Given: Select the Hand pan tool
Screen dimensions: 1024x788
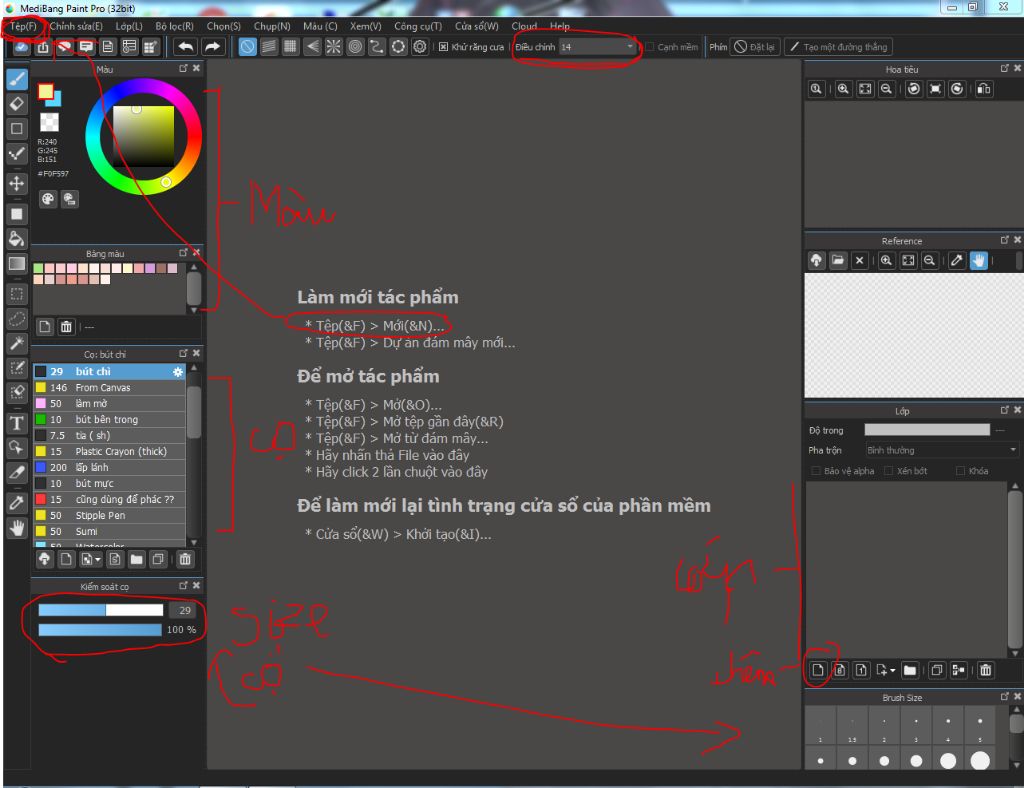Looking at the screenshot, I should pyautogui.click(x=17, y=528).
